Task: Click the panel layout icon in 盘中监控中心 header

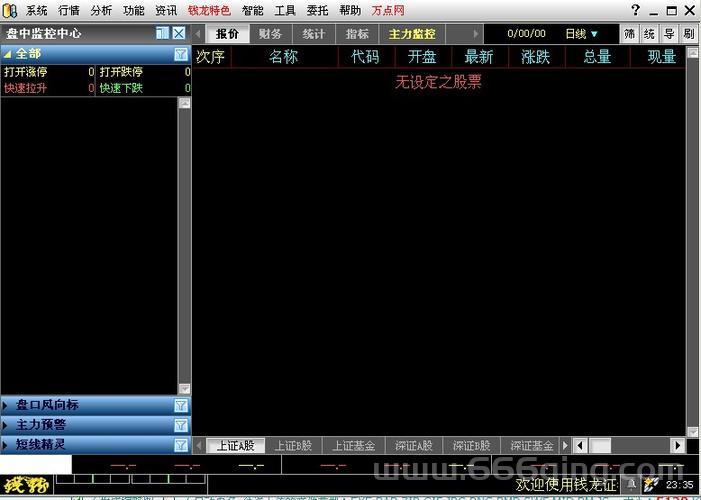Action: 163,33
